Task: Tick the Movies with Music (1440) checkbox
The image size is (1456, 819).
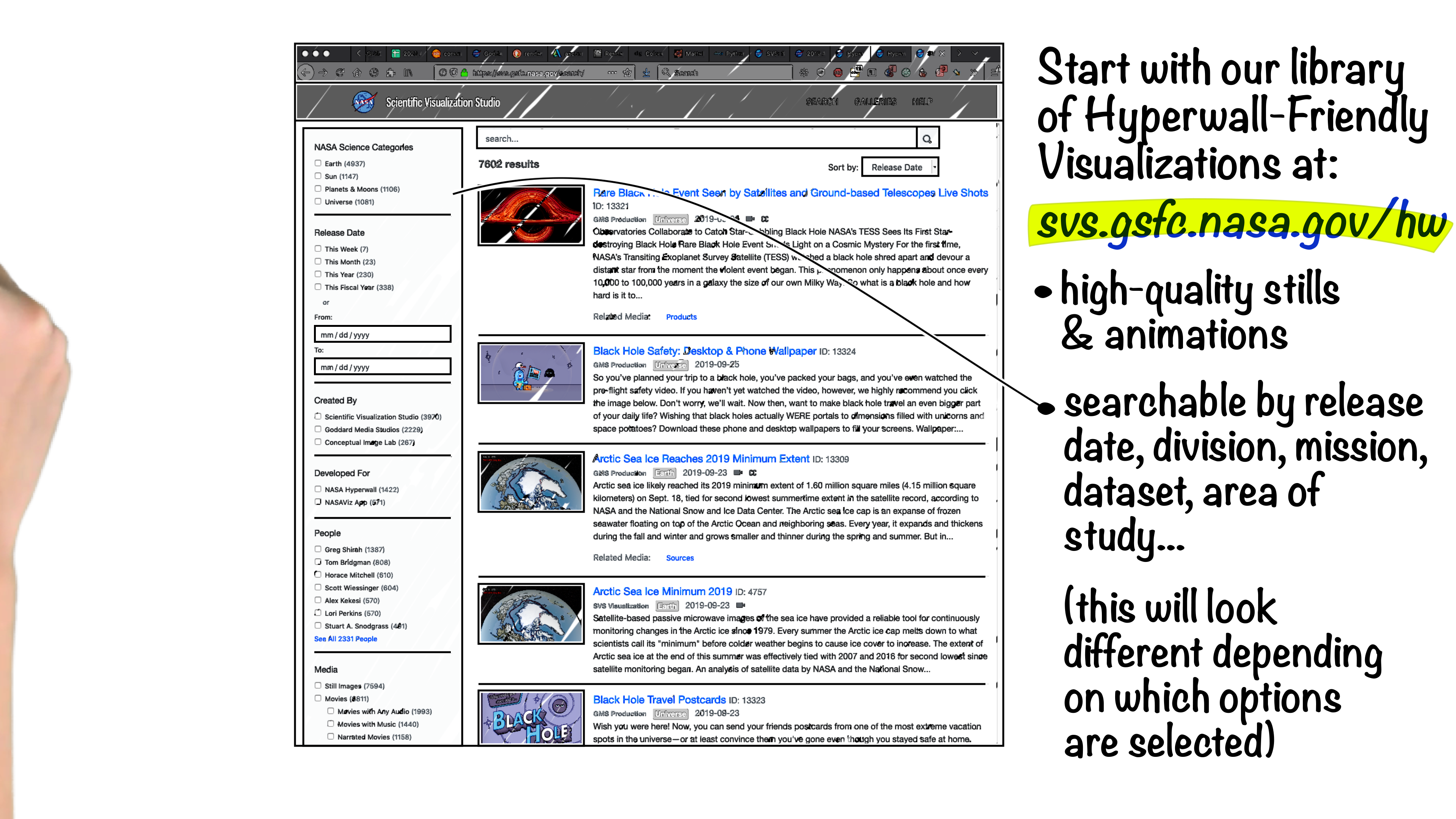Action: (331, 723)
